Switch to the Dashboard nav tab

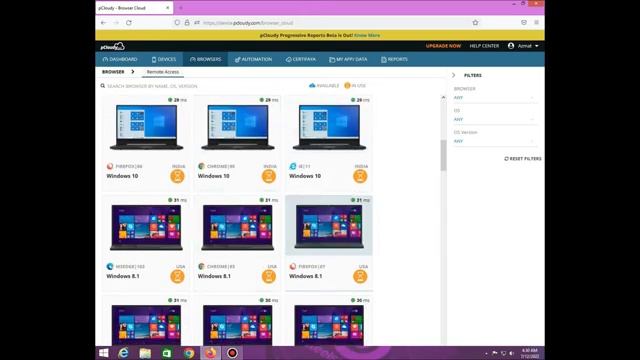pos(120,60)
